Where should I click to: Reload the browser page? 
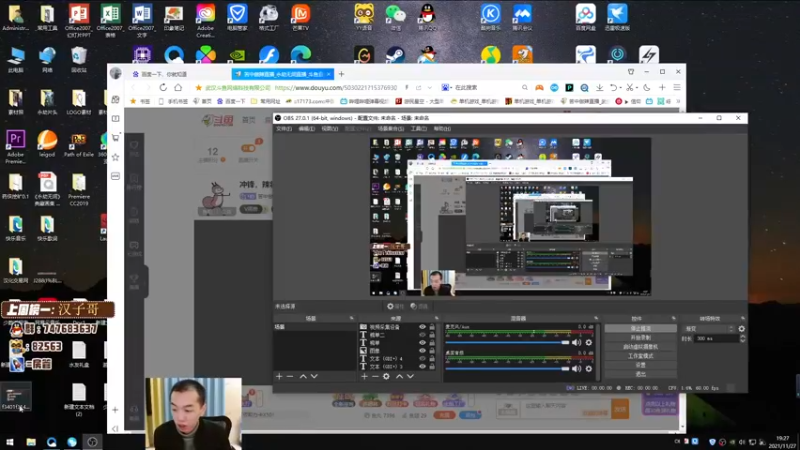point(163,88)
